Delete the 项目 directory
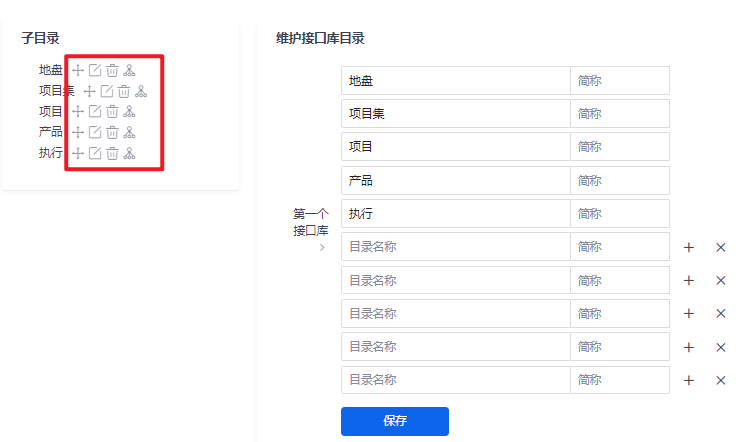This screenshot has width=746, height=442. point(112,112)
